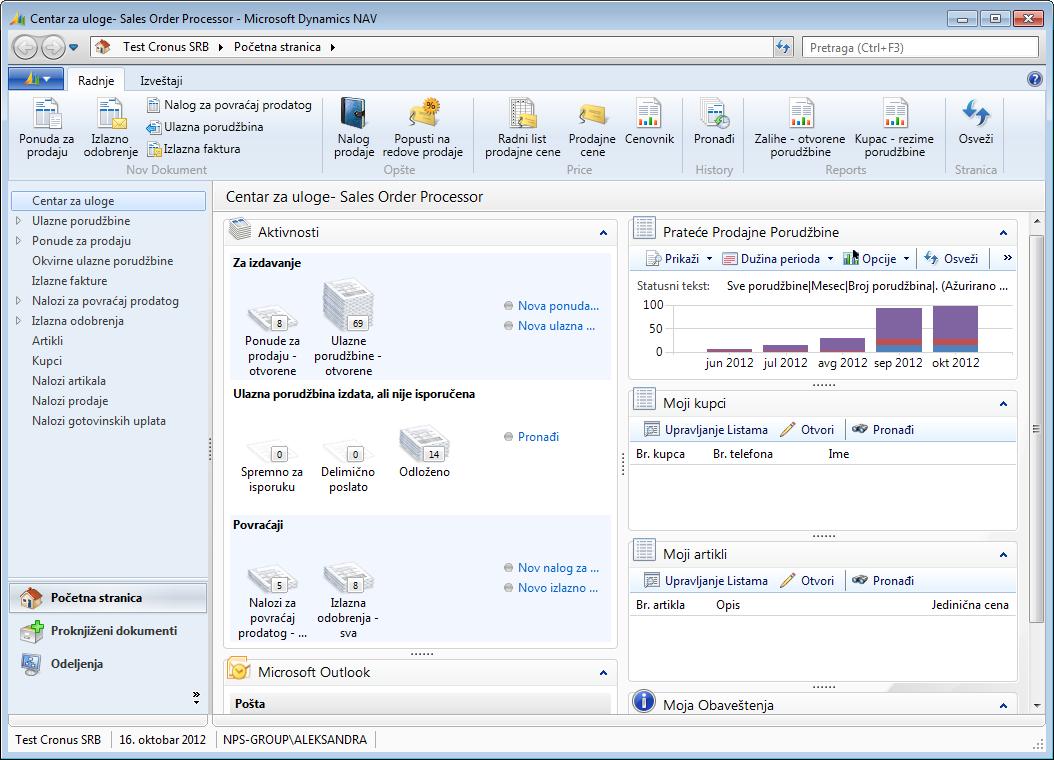Screen dimensions: 1054x760
Task: Create a new Ponuda za prodaju document
Action: click(x=46, y=128)
